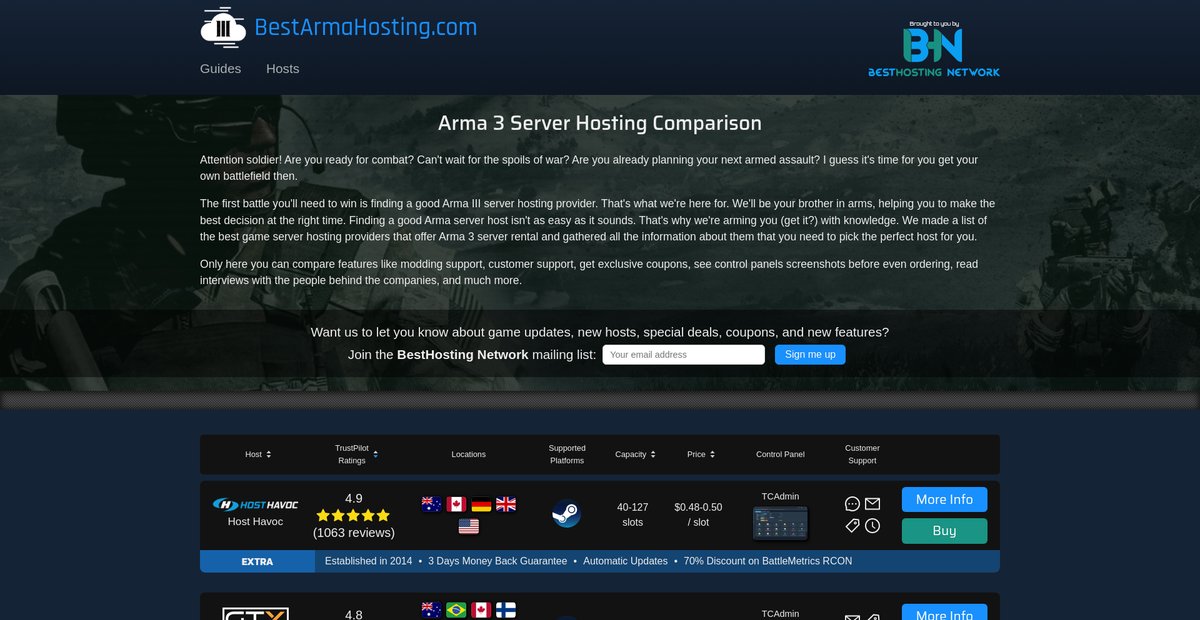Screen dimensions: 1200x620
Task: Sort by Price column
Action: point(701,454)
